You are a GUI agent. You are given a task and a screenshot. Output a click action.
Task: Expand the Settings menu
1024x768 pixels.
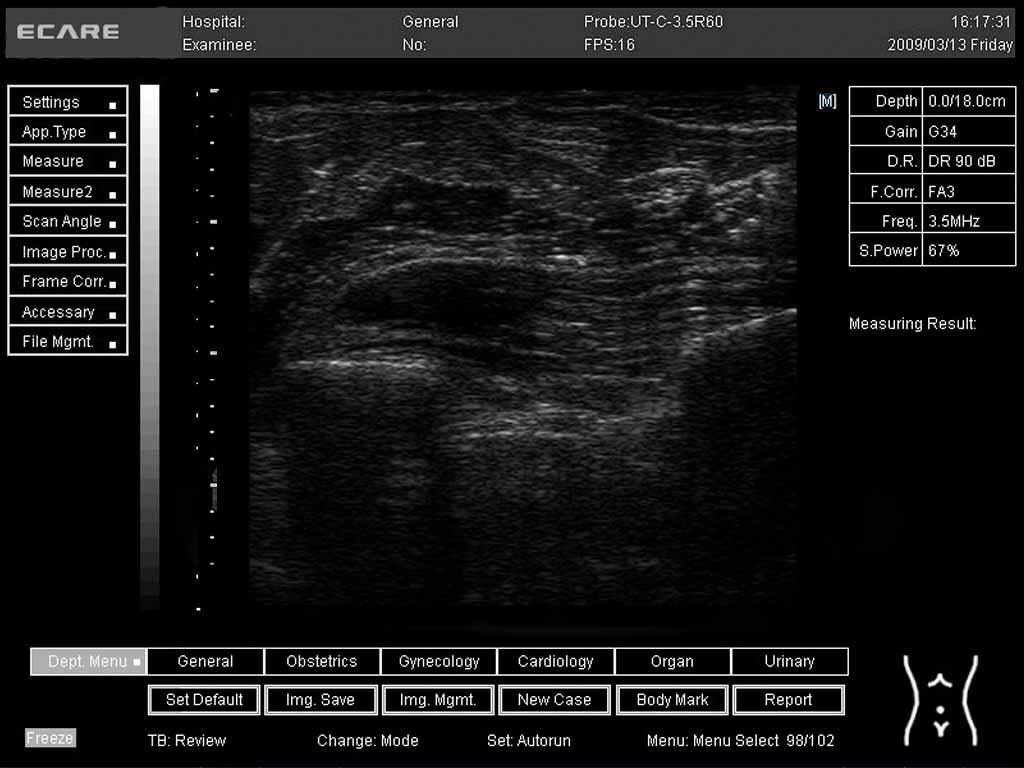[68, 102]
